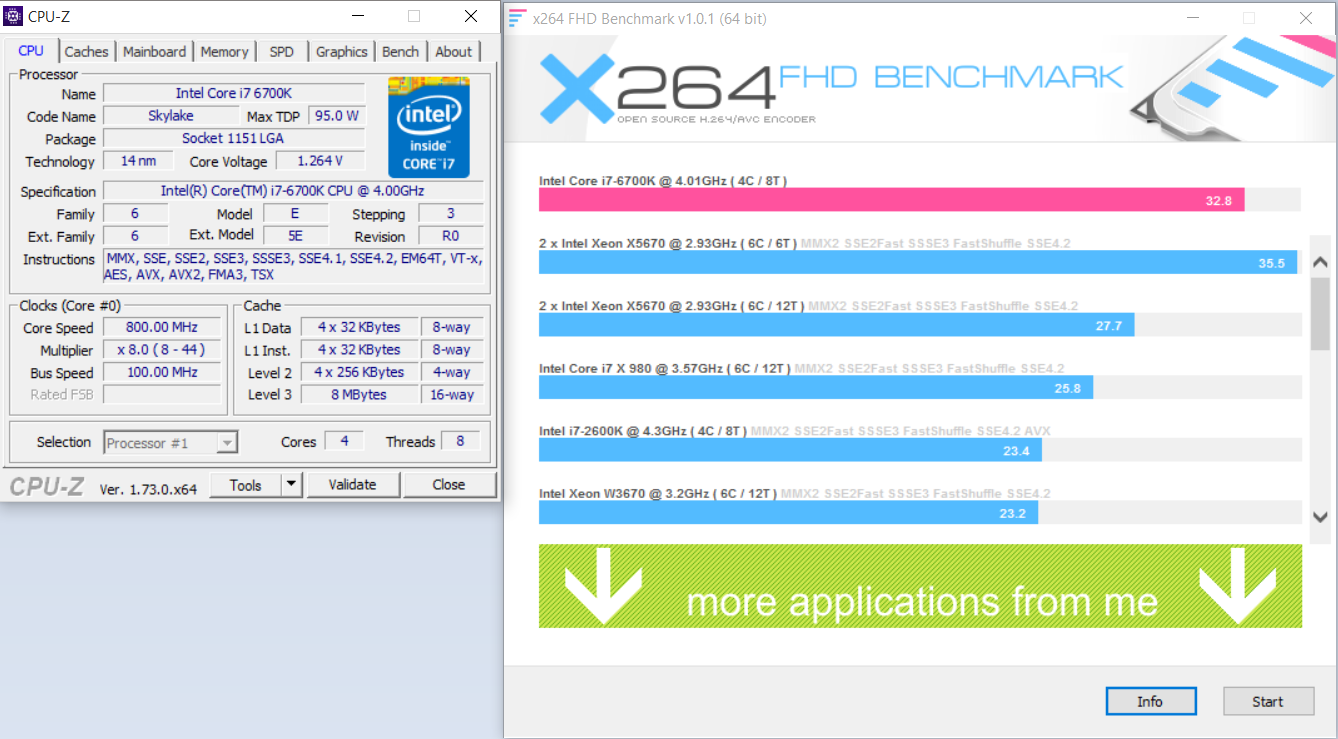Switch to the Graphics tab
1338x739 pixels.
(x=342, y=52)
